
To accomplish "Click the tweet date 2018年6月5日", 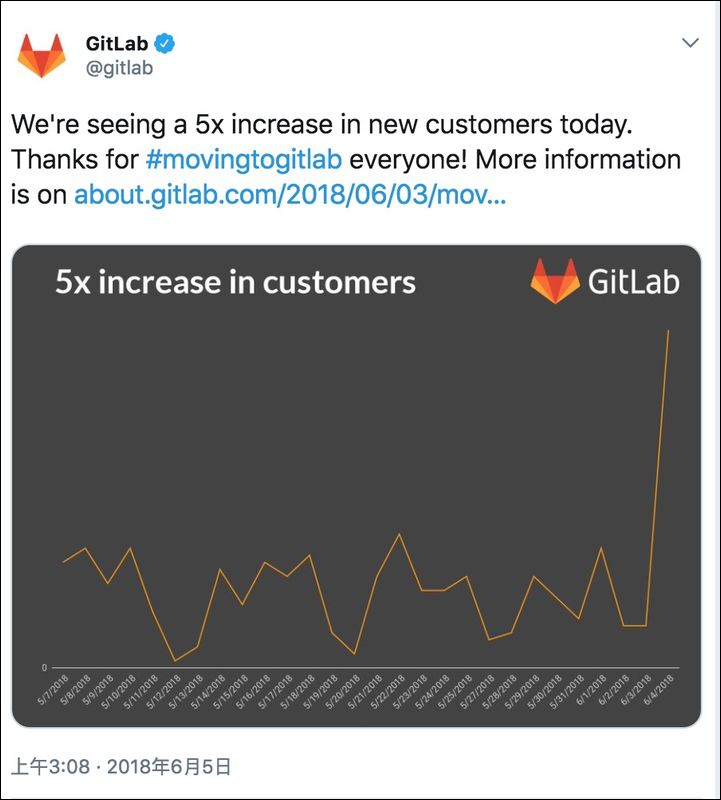I will point(169,767).
